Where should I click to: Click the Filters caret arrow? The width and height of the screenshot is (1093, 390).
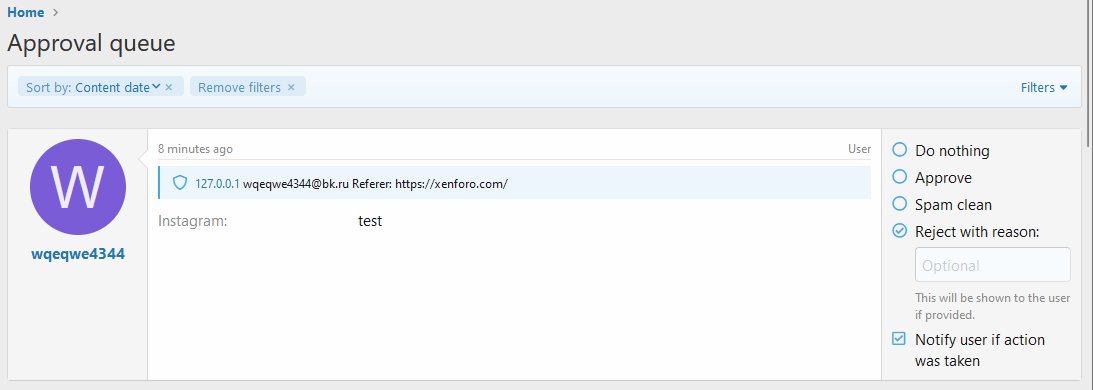point(1064,88)
